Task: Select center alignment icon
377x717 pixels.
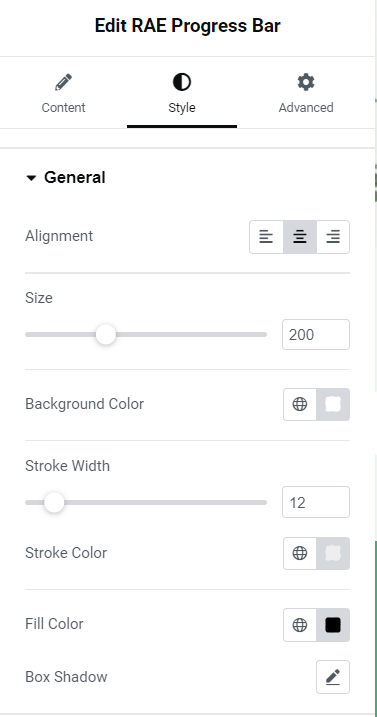Action: 300,237
